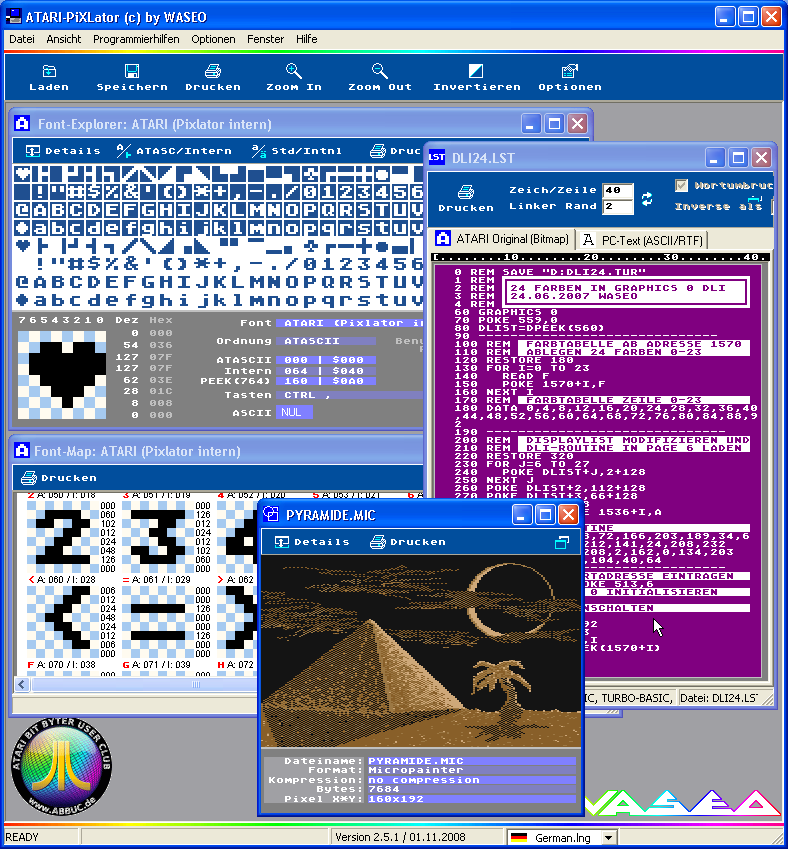
Task: Click the Font name field value
Action: point(349,323)
